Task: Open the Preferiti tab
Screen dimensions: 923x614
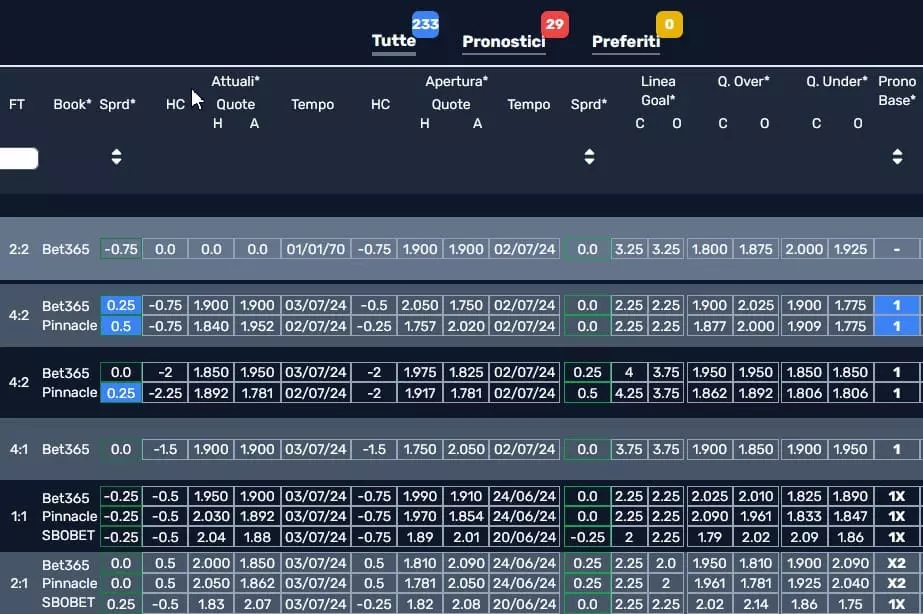Action: [625, 42]
